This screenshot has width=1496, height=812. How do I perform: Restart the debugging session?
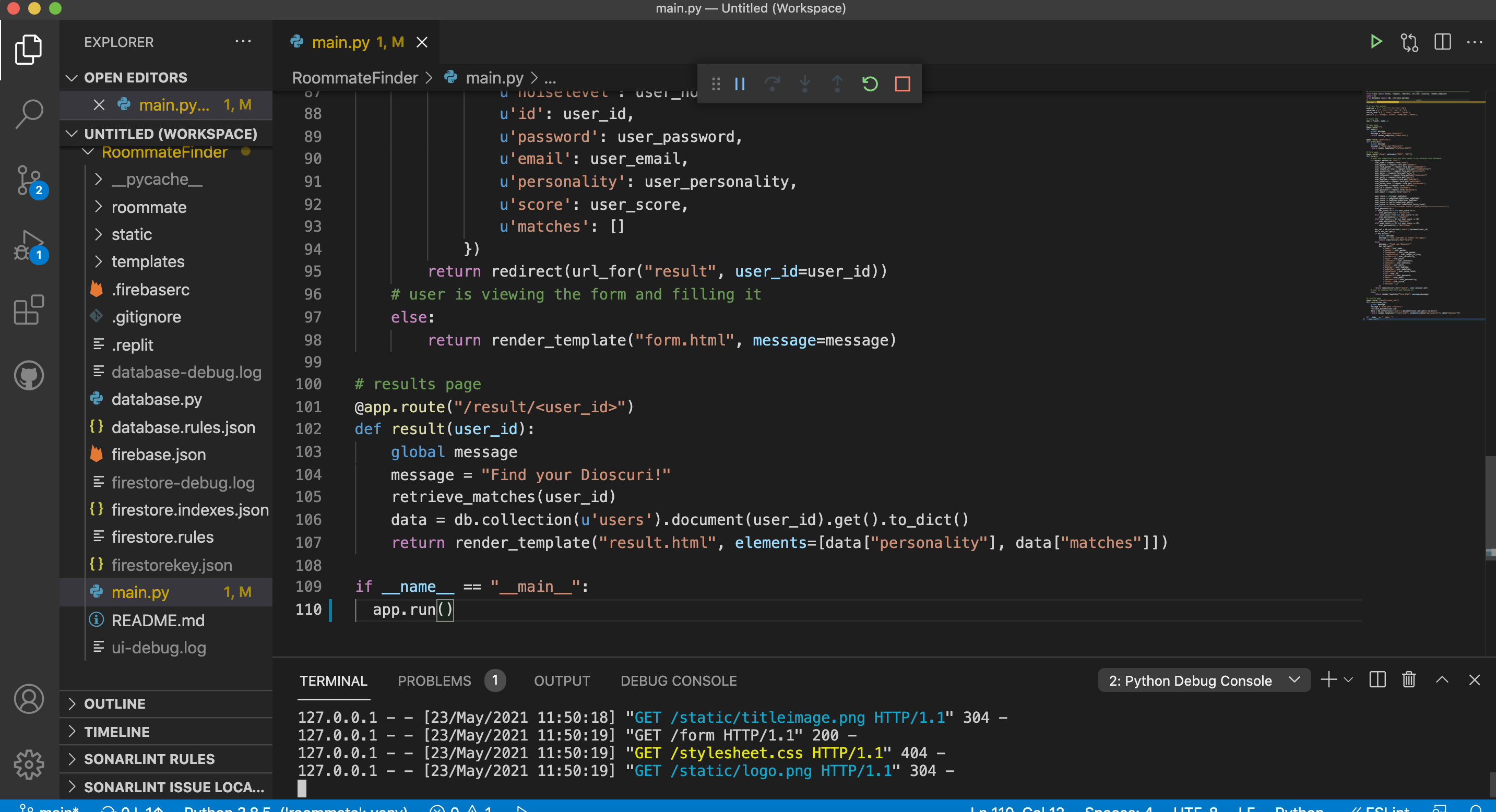(870, 84)
